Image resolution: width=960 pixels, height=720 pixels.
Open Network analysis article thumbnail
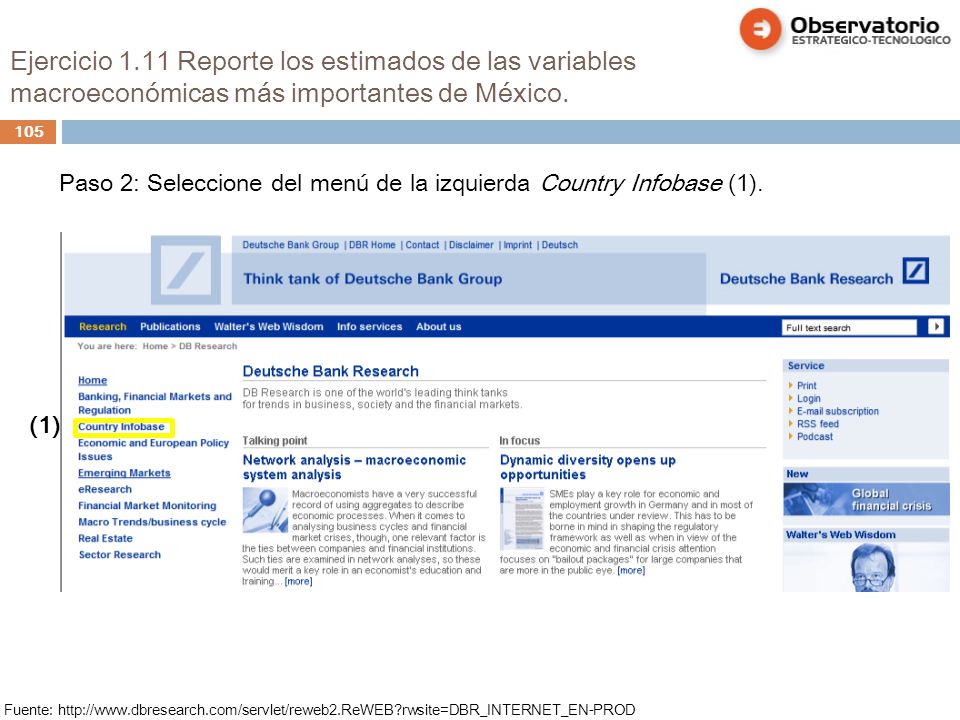click(265, 509)
